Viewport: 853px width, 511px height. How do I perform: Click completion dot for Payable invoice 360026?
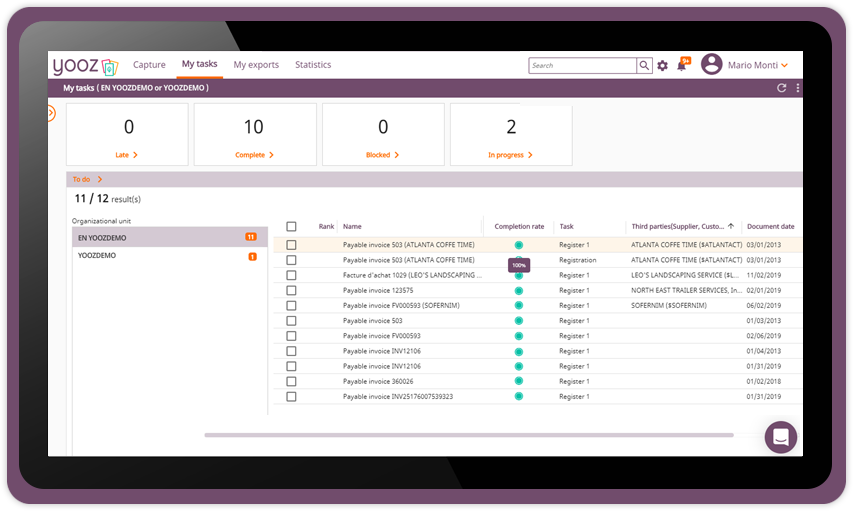point(518,381)
